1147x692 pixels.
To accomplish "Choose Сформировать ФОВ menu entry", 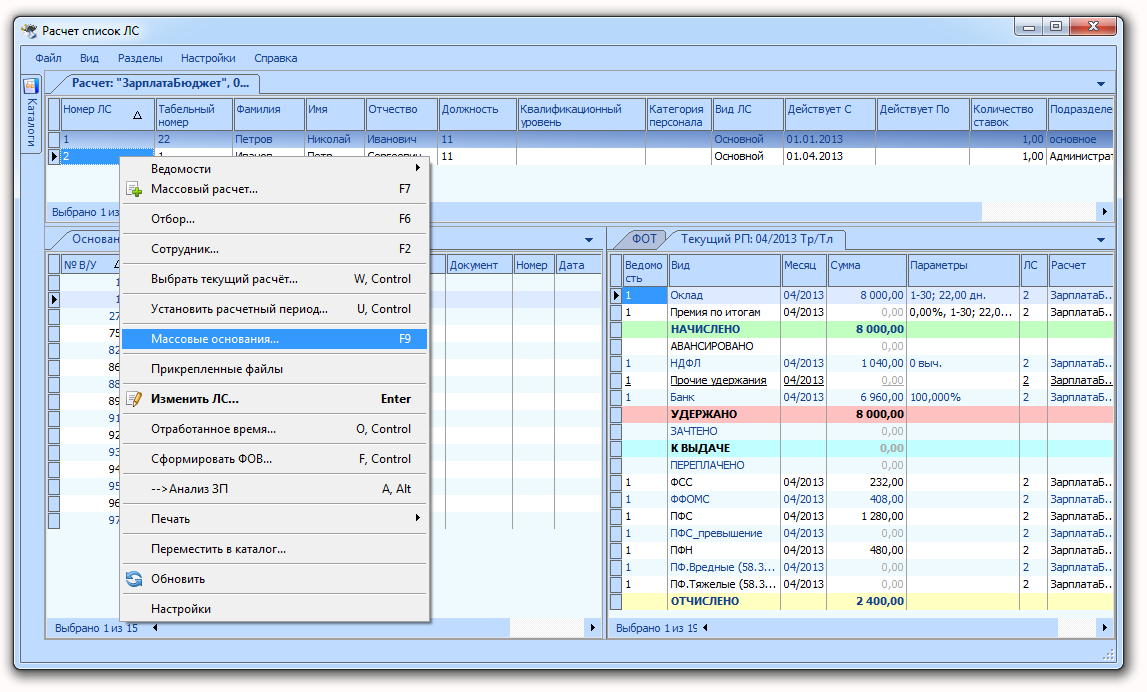I will point(274,459).
